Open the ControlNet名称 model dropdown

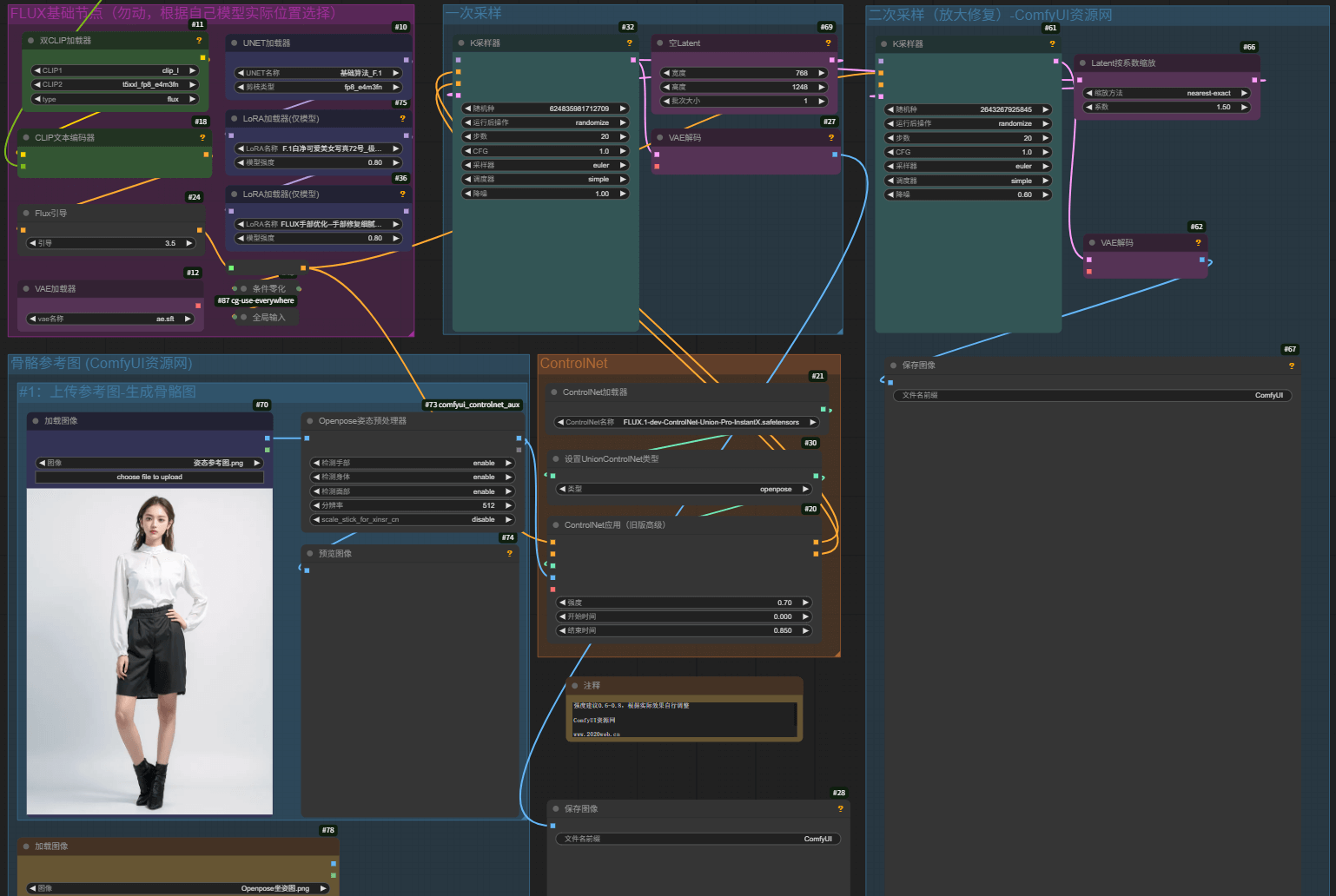coord(687,422)
